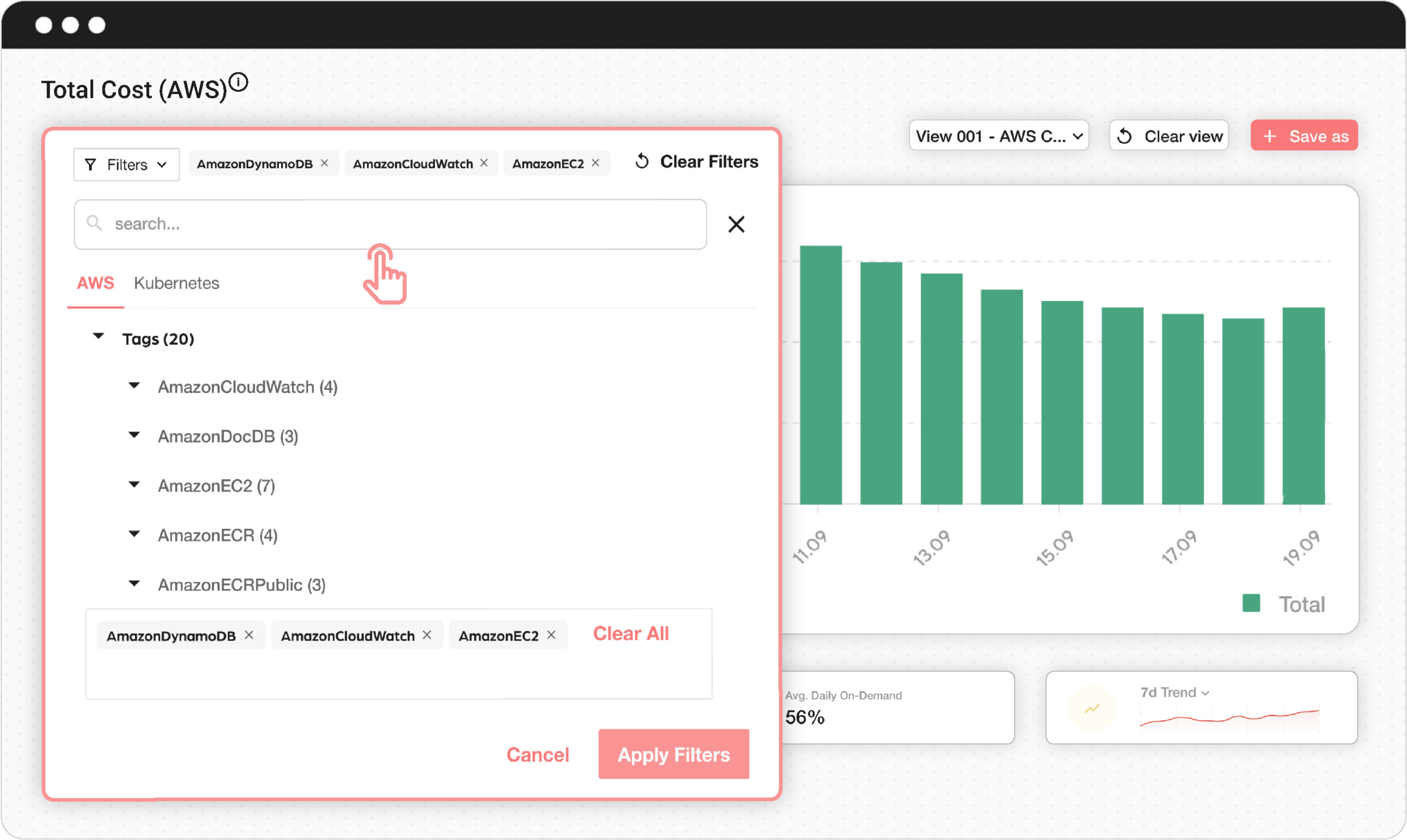Image resolution: width=1407 pixels, height=840 pixels.
Task: Click the reset arrow icon of Clear view
Action: (1124, 136)
